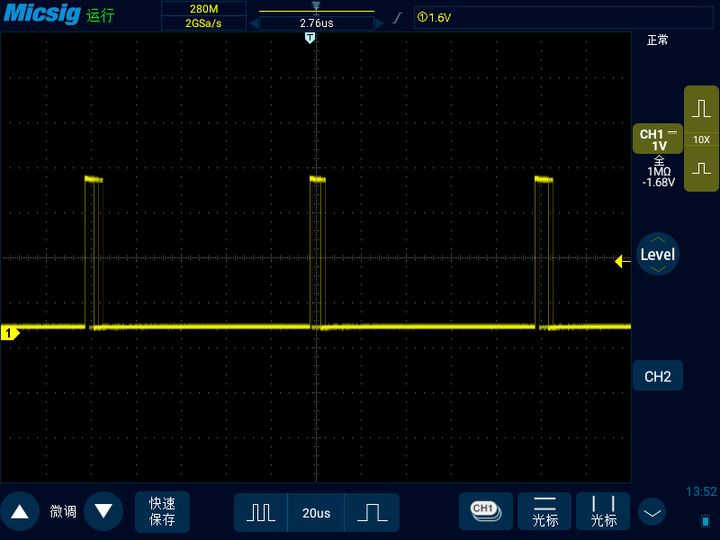720x540 pixels.
Task: Tap the 正常 trigger mode label
Action: pyautogui.click(x=657, y=40)
